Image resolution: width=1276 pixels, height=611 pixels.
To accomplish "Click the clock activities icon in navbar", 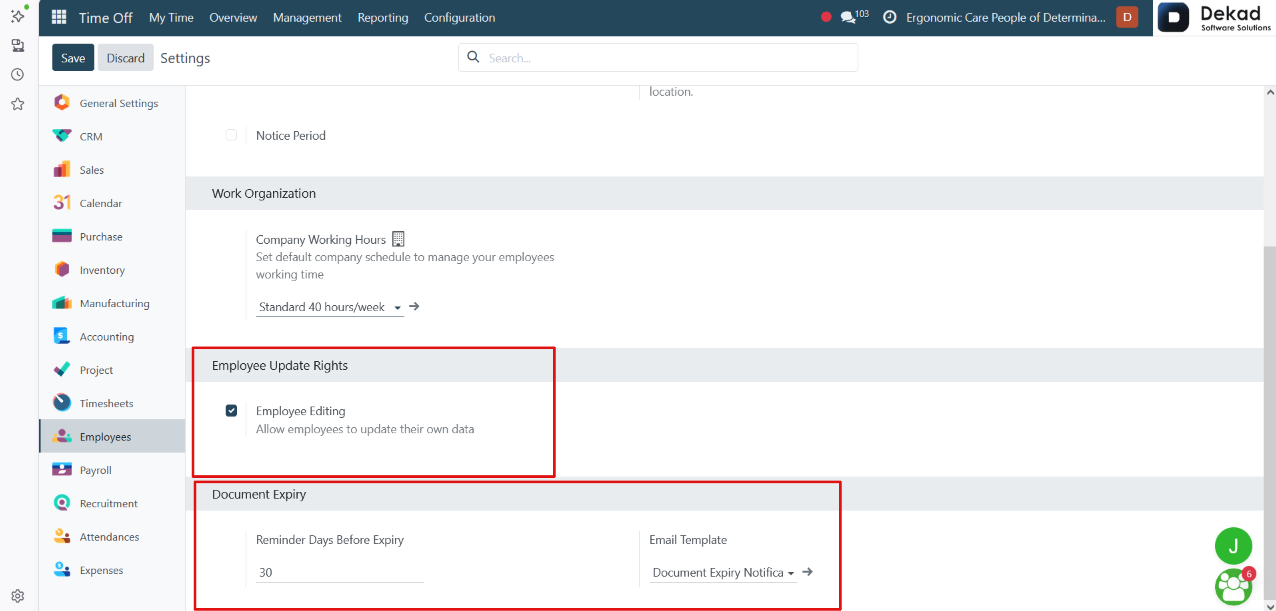I will coord(889,18).
